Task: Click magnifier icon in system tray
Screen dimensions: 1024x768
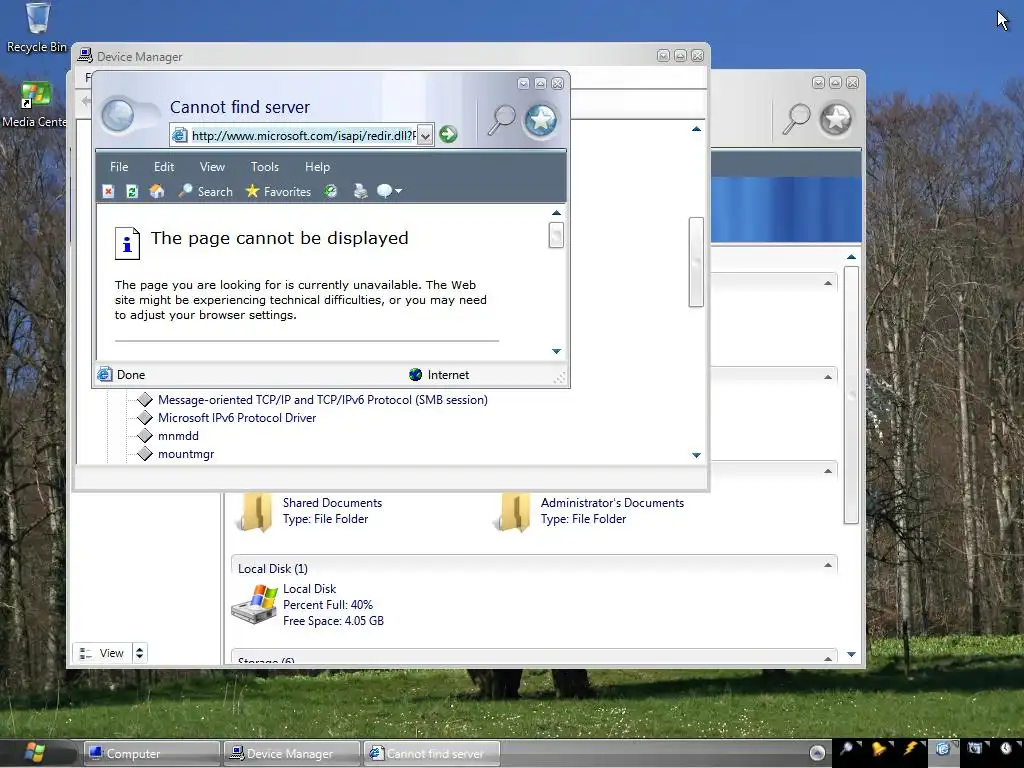Action: (847, 748)
